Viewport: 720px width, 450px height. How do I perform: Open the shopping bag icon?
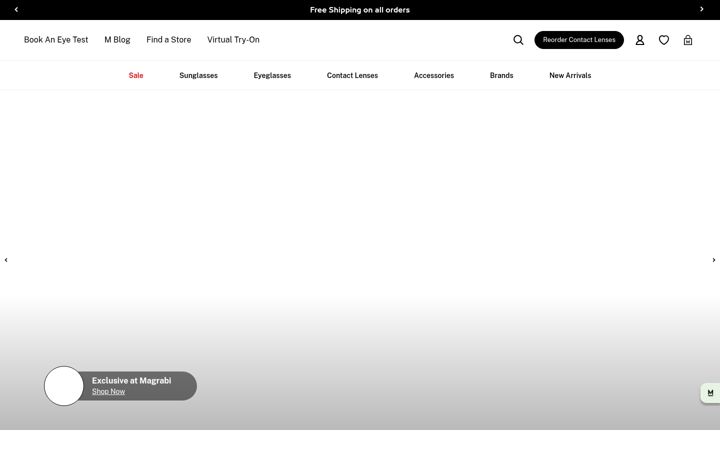tap(688, 40)
